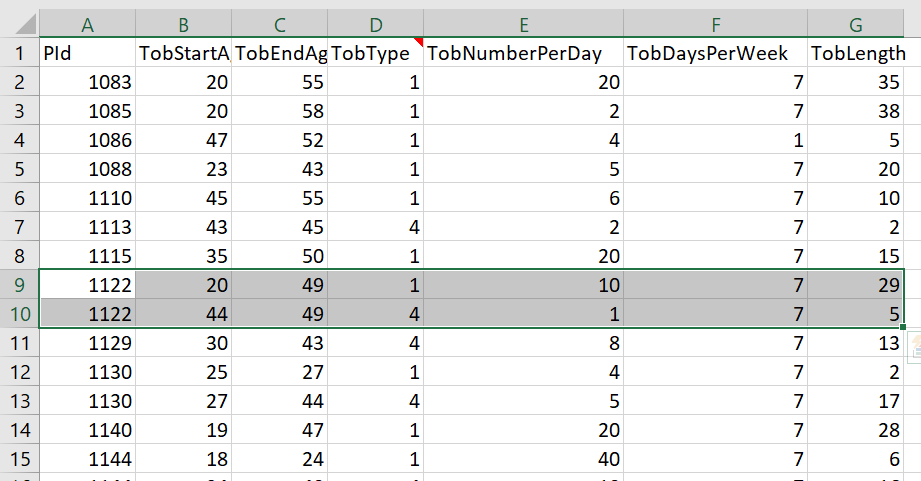Select column E header

[523, 23]
